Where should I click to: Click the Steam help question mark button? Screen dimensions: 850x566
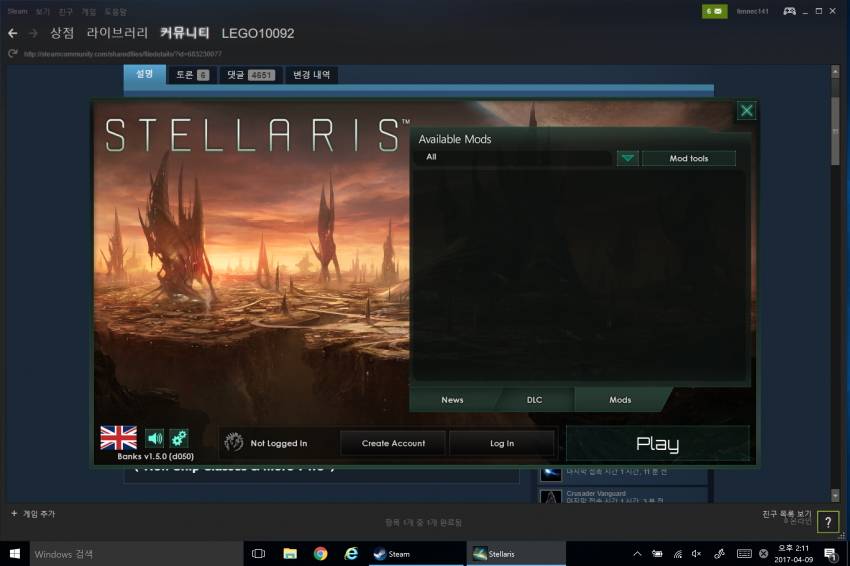point(828,522)
